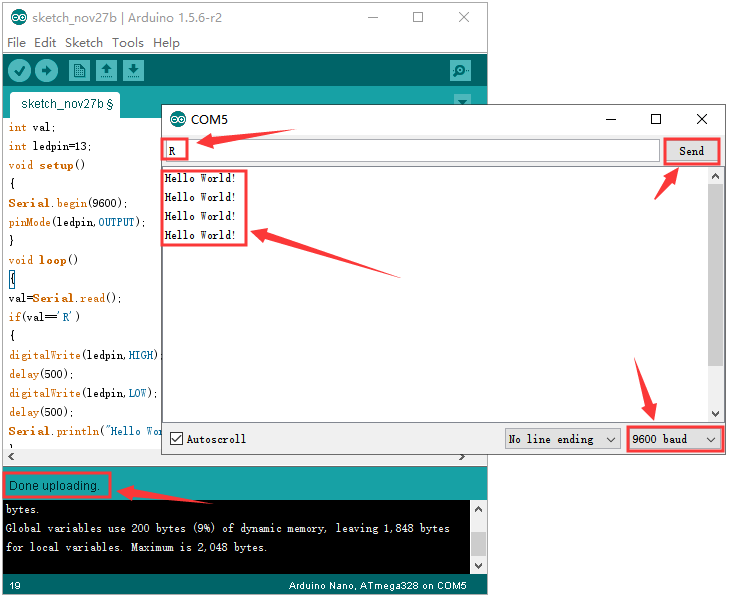
Task: Open a sketch with the Open icon
Action: [106, 71]
